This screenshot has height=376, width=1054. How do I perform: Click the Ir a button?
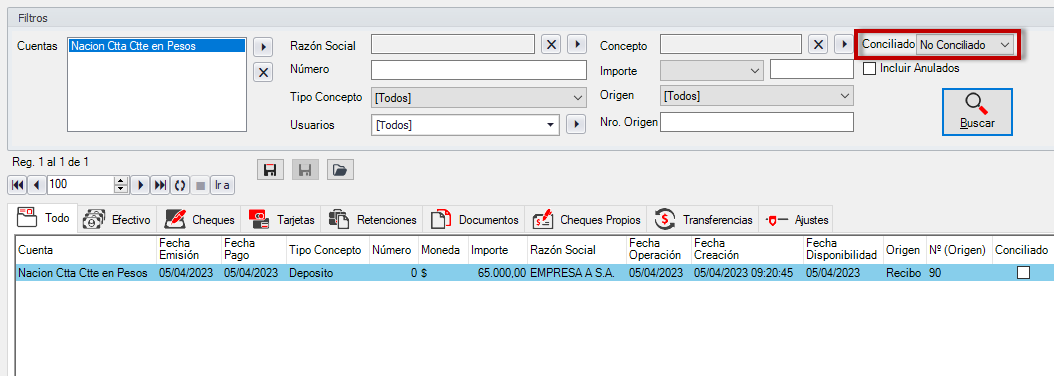point(222,185)
